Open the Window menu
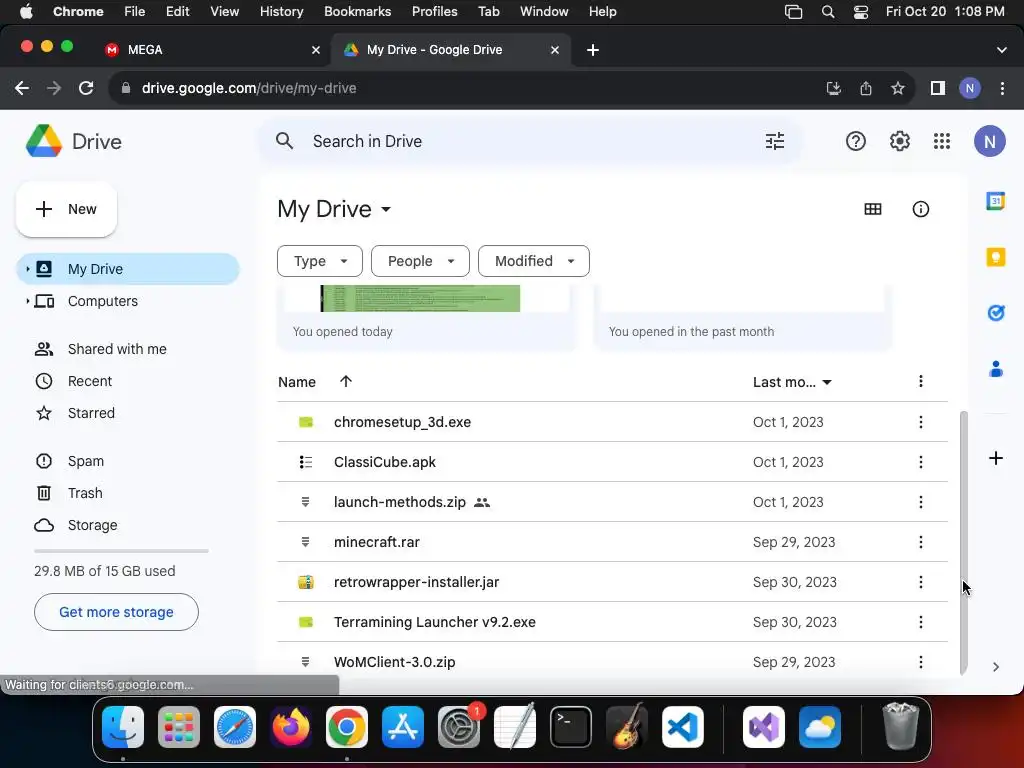1024x768 pixels. coord(544,12)
